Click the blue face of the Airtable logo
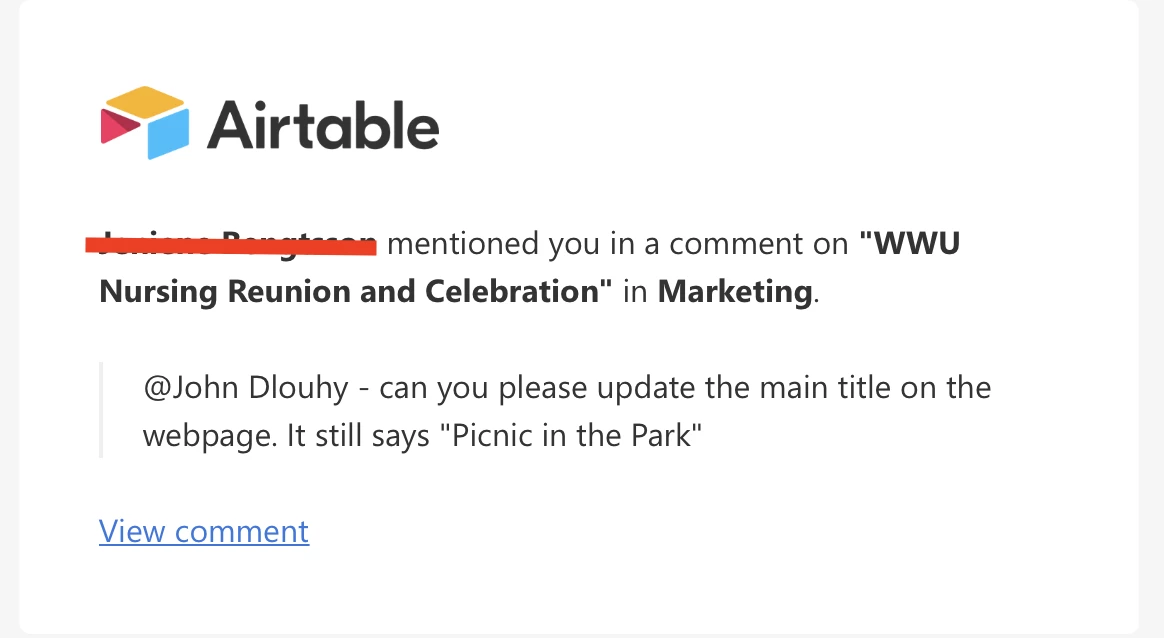The width and height of the screenshot is (1164, 638). pyautogui.click(x=169, y=133)
